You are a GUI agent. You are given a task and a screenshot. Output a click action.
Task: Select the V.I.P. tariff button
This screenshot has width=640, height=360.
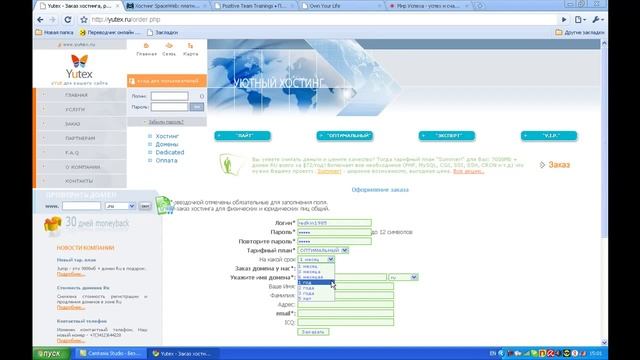tap(549, 136)
